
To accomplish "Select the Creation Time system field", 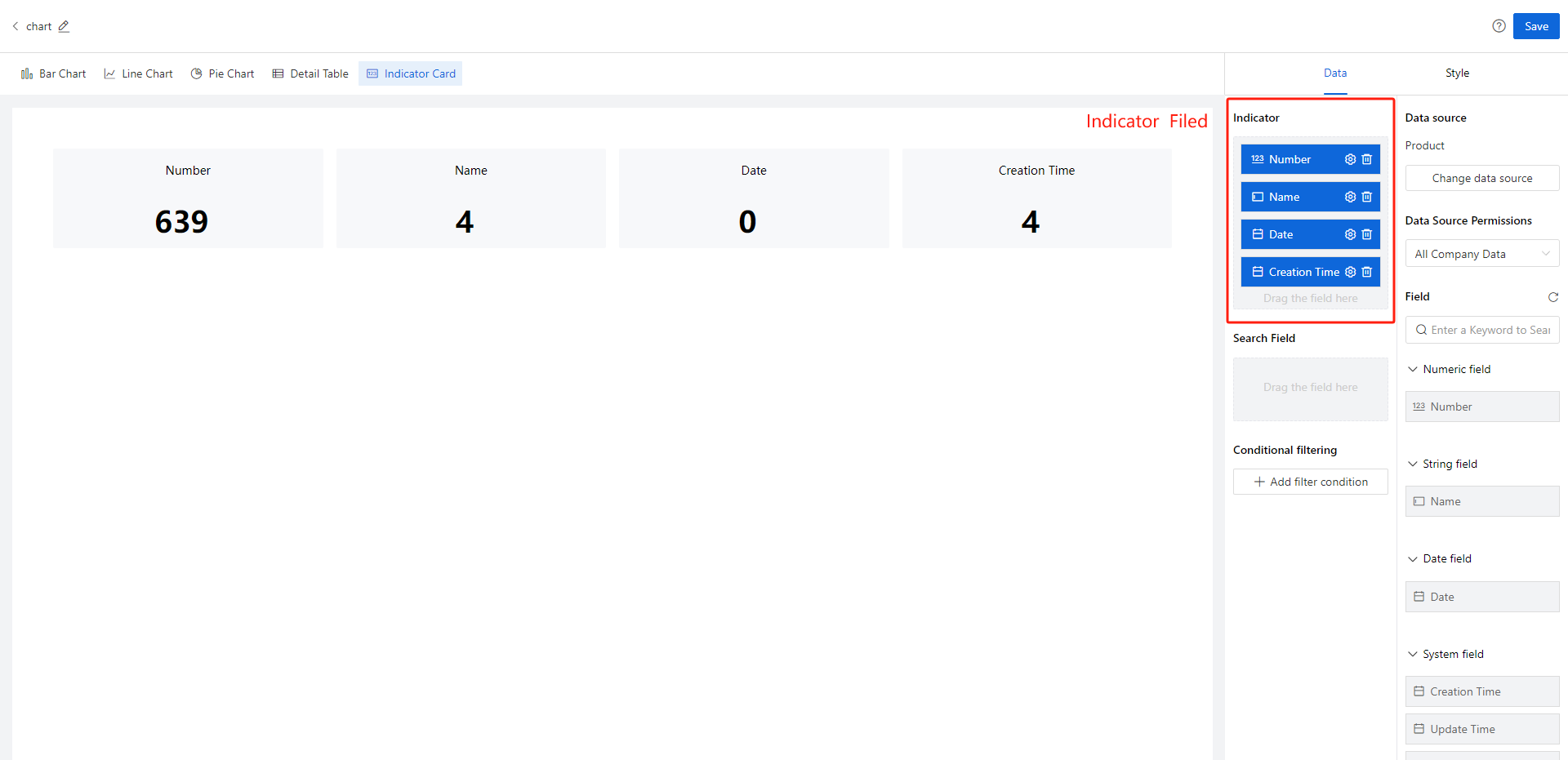I will point(1482,691).
